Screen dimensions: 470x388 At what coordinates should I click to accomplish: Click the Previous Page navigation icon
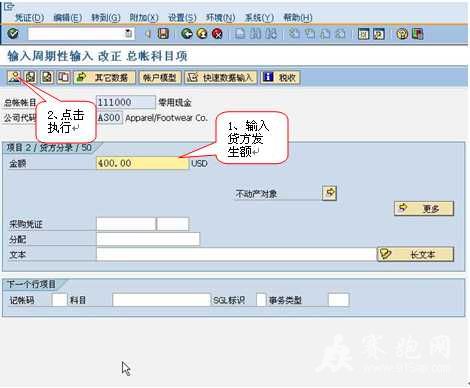tap(309, 34)
